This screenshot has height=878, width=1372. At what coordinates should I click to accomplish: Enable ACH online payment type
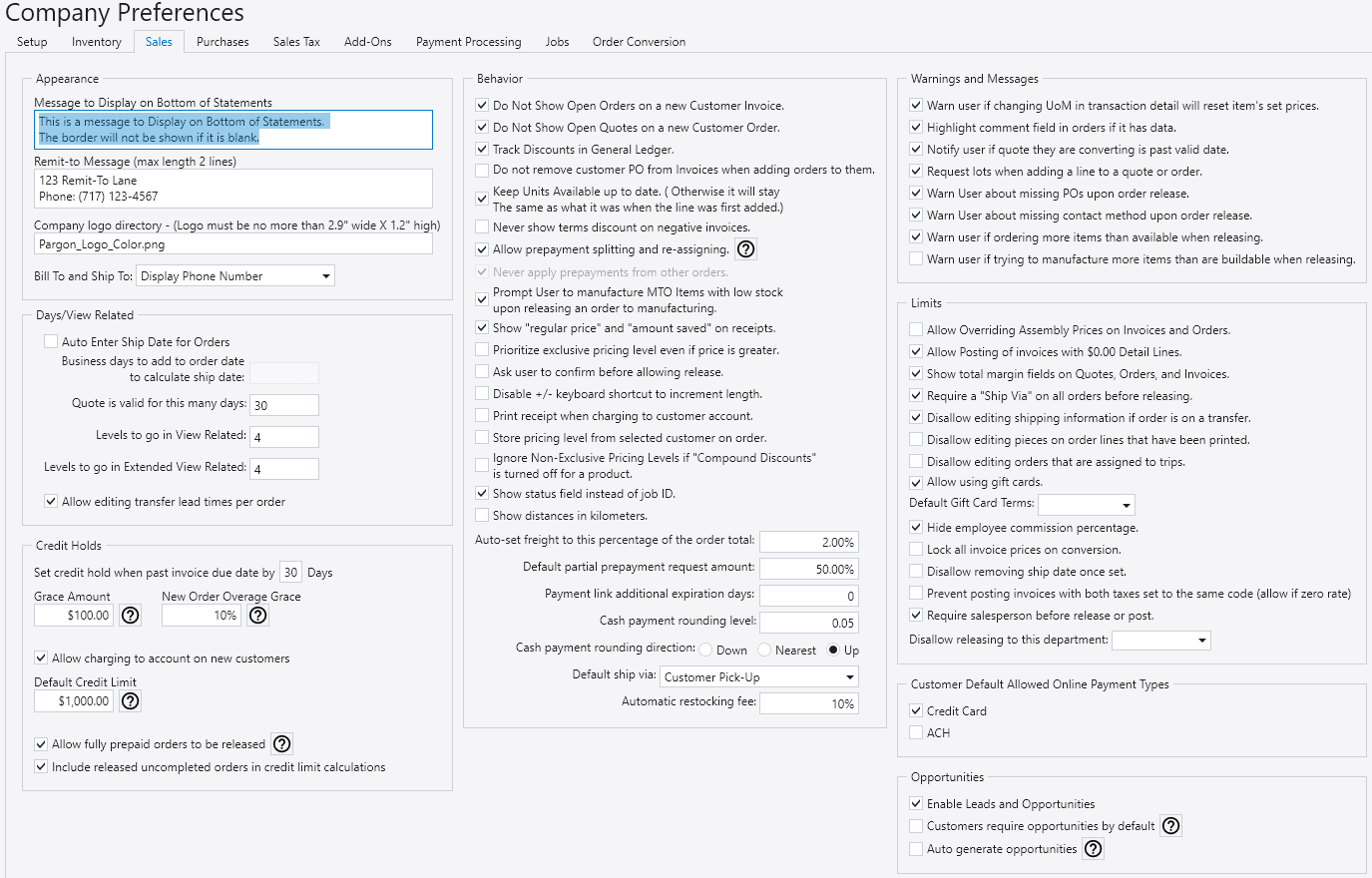tap(916, 733)
